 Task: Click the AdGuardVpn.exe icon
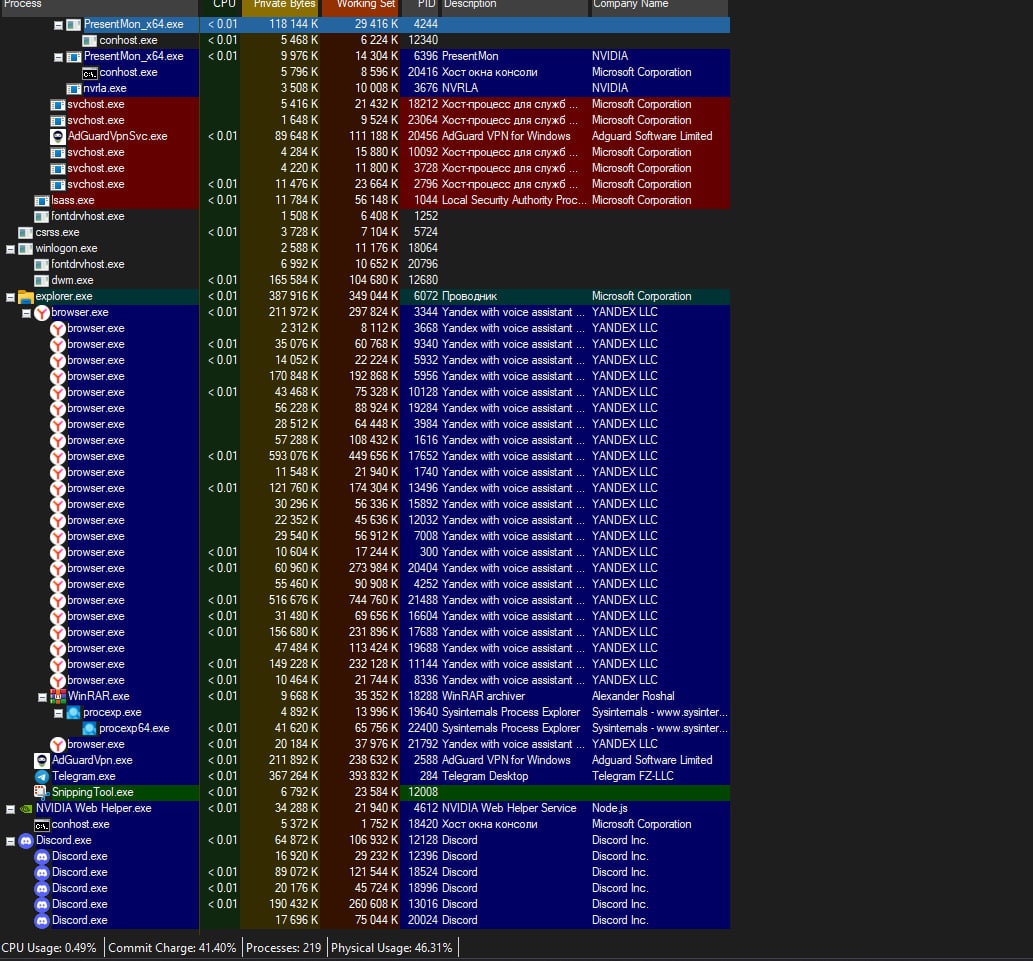(x=42, y=760)
